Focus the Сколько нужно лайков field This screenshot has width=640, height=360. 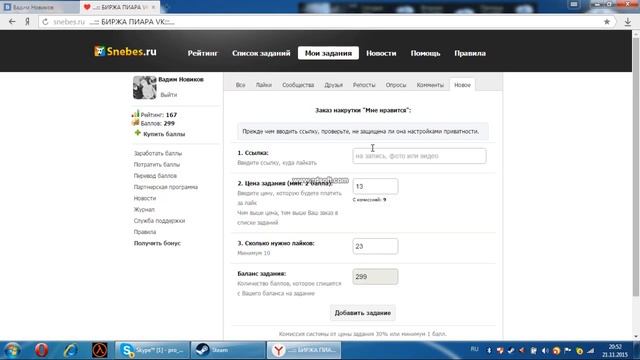(375, 246)
